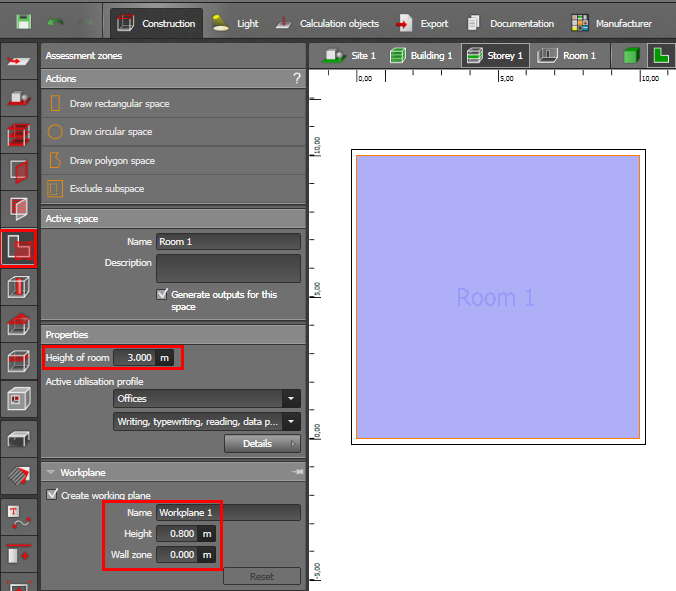
Task: Switch to the green cube 3D view
Action: pos(631,56)
